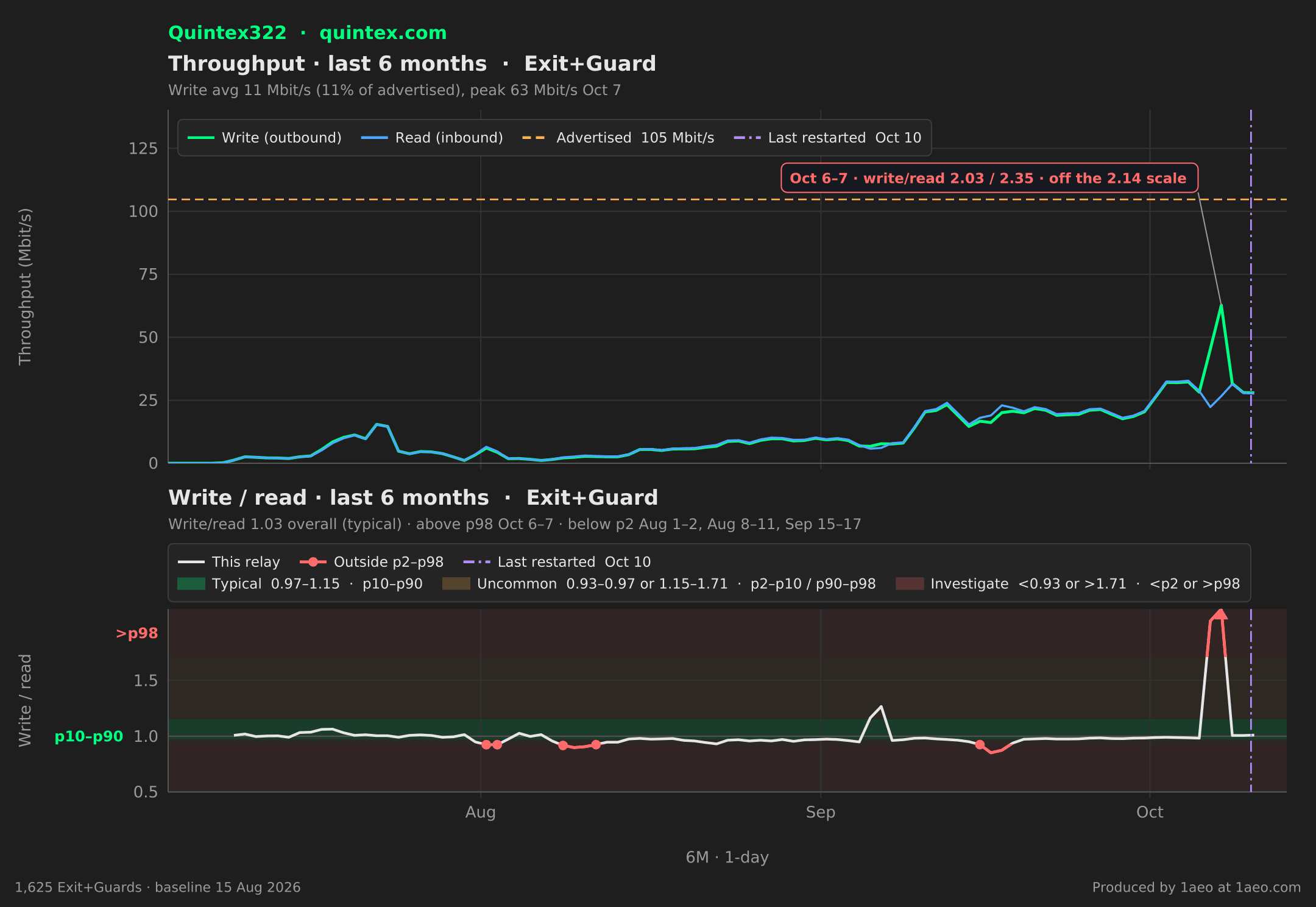Image resolution: width=1316 pixels, height=907 pixels.
Task: Click the red outlier dot near Sep 15
Action: [x=980, y=744]
